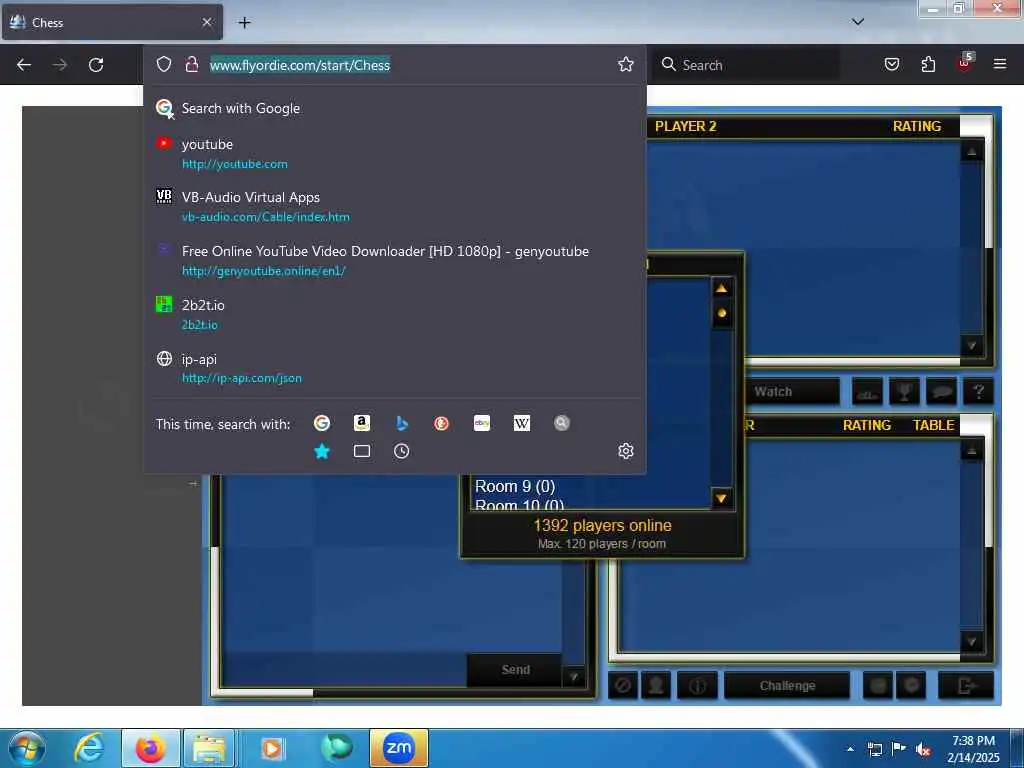Click the chat bubble icon beside Watch
The image size is (1024, 768).
click(x=941, y=392)
